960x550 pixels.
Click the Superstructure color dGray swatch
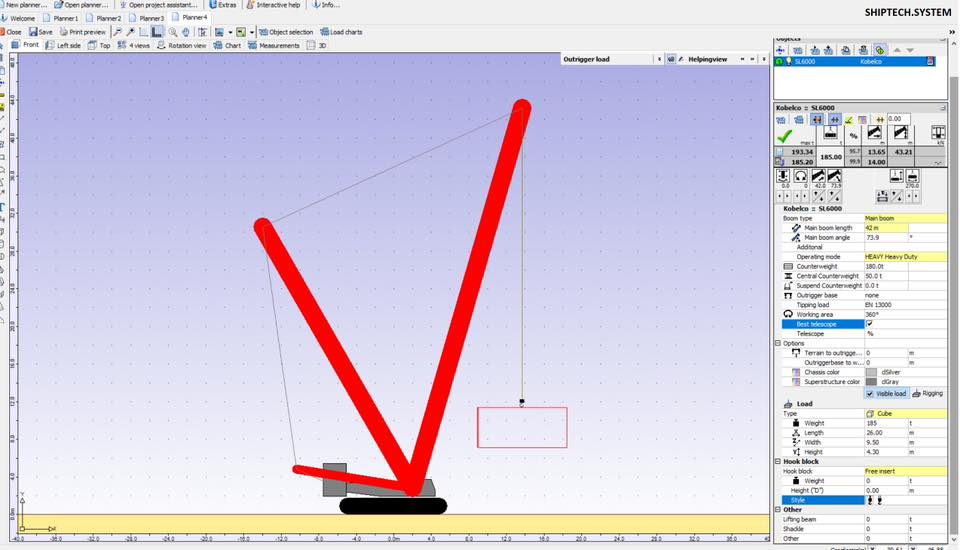tap(871, 382)
